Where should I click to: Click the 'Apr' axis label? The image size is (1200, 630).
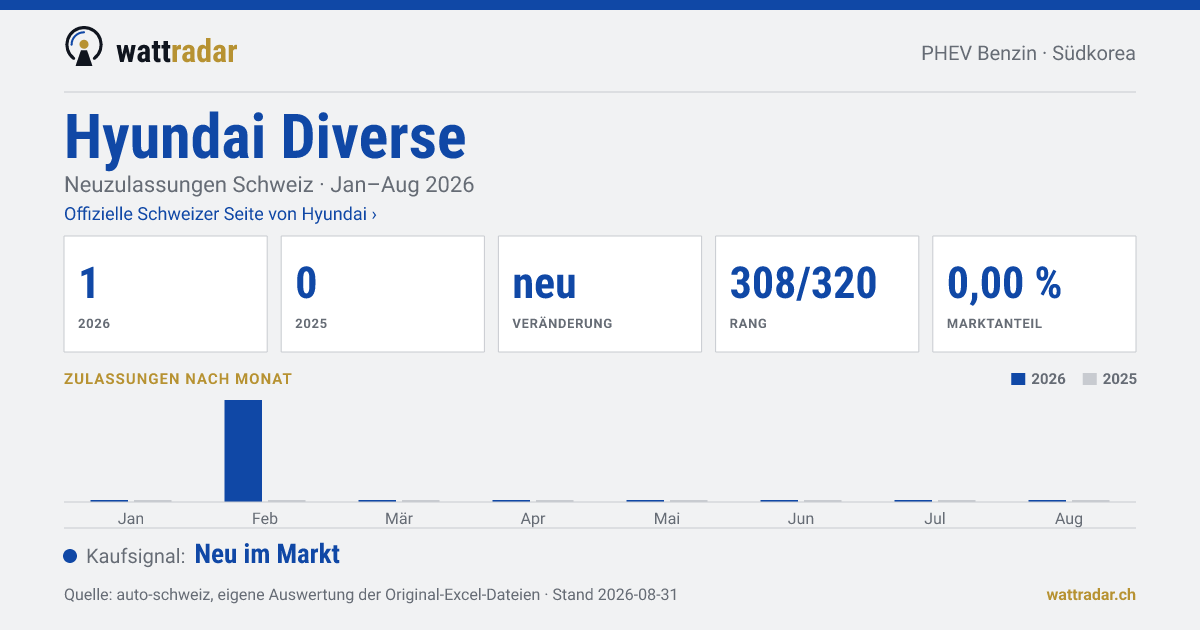click(533, 518)
